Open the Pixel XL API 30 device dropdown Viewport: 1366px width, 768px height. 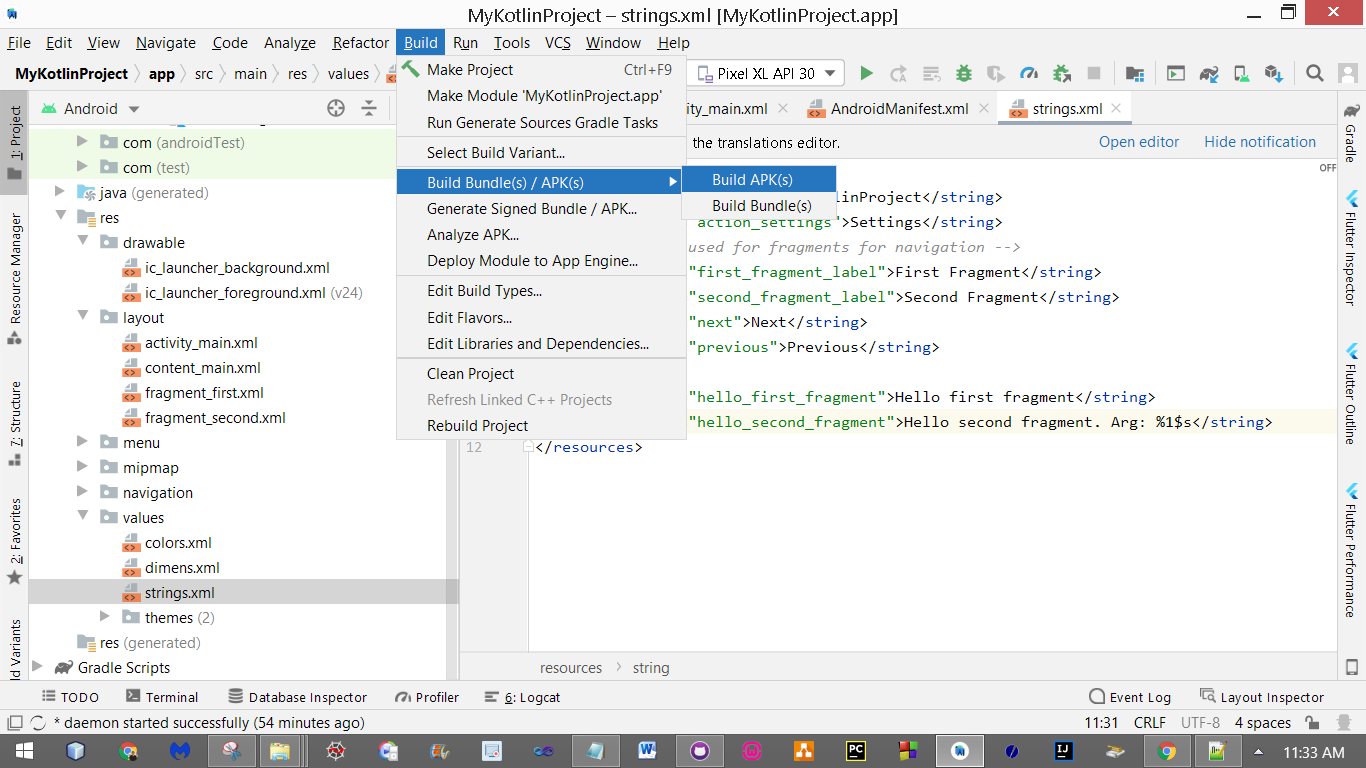(768, 74)
